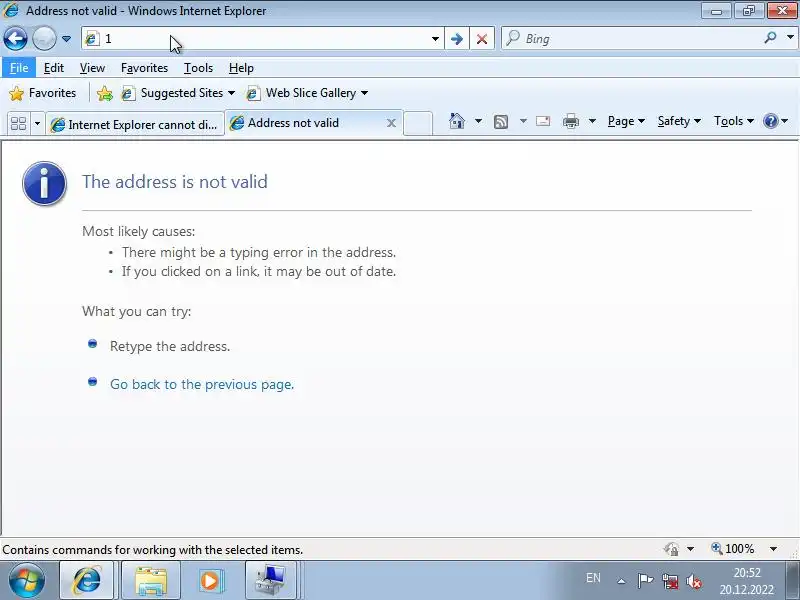
Task: Switch to 'Internet Explorer cannot di...' tab
Action: (135, 124)
